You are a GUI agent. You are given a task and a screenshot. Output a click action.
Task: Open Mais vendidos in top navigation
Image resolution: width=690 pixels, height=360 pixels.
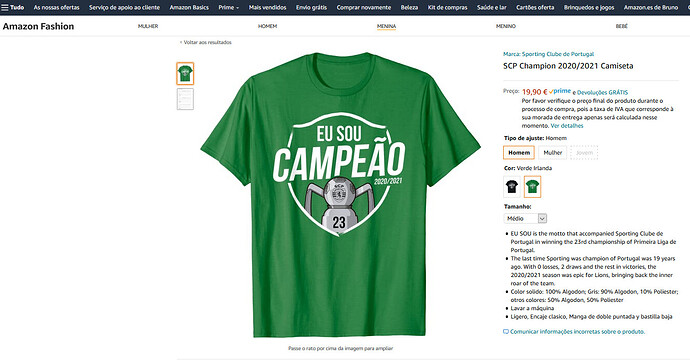click(x=267, y=7)
